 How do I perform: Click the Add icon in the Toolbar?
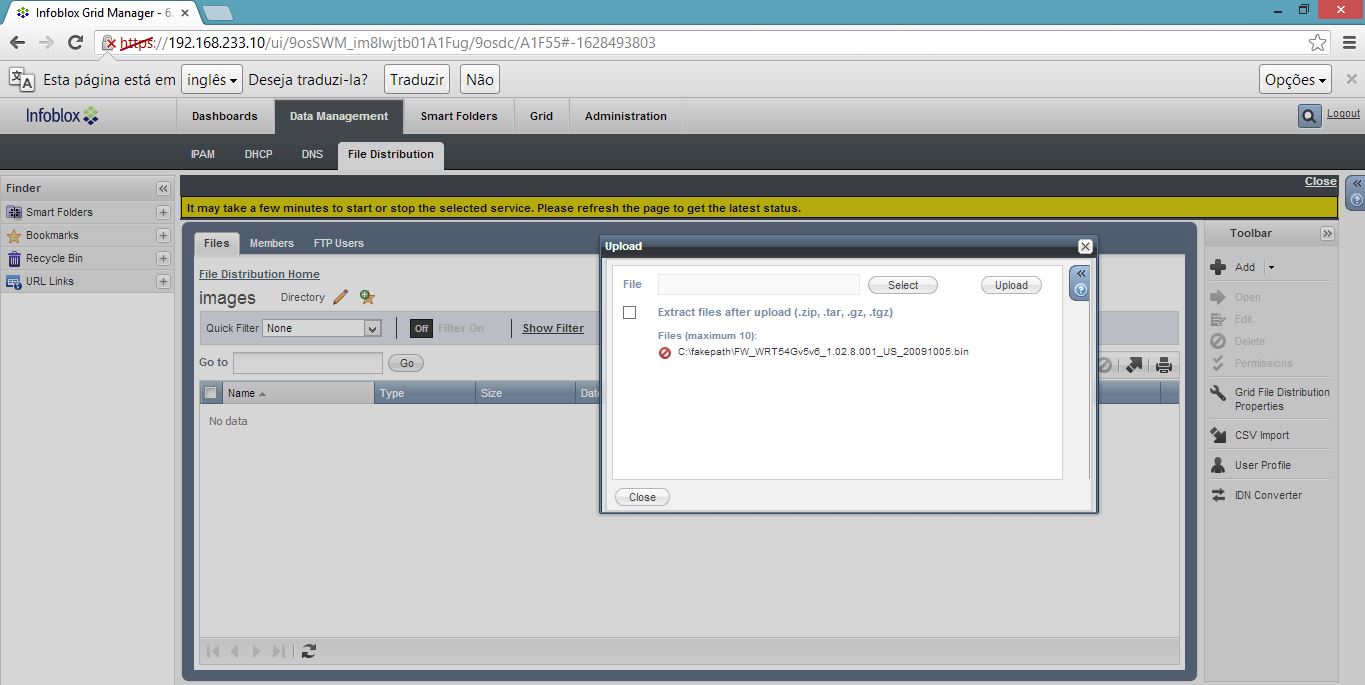coord(1219,267)
